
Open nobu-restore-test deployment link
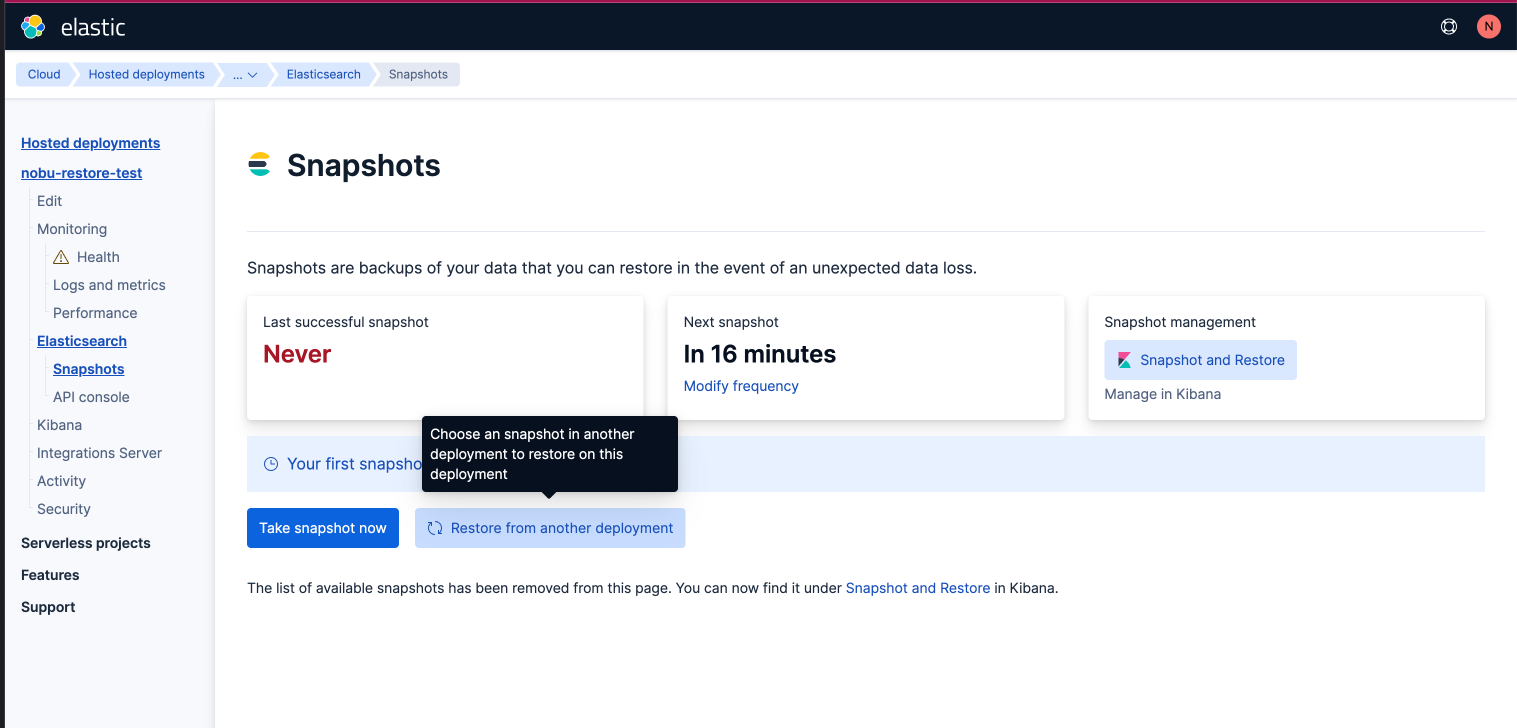[81, 173]
